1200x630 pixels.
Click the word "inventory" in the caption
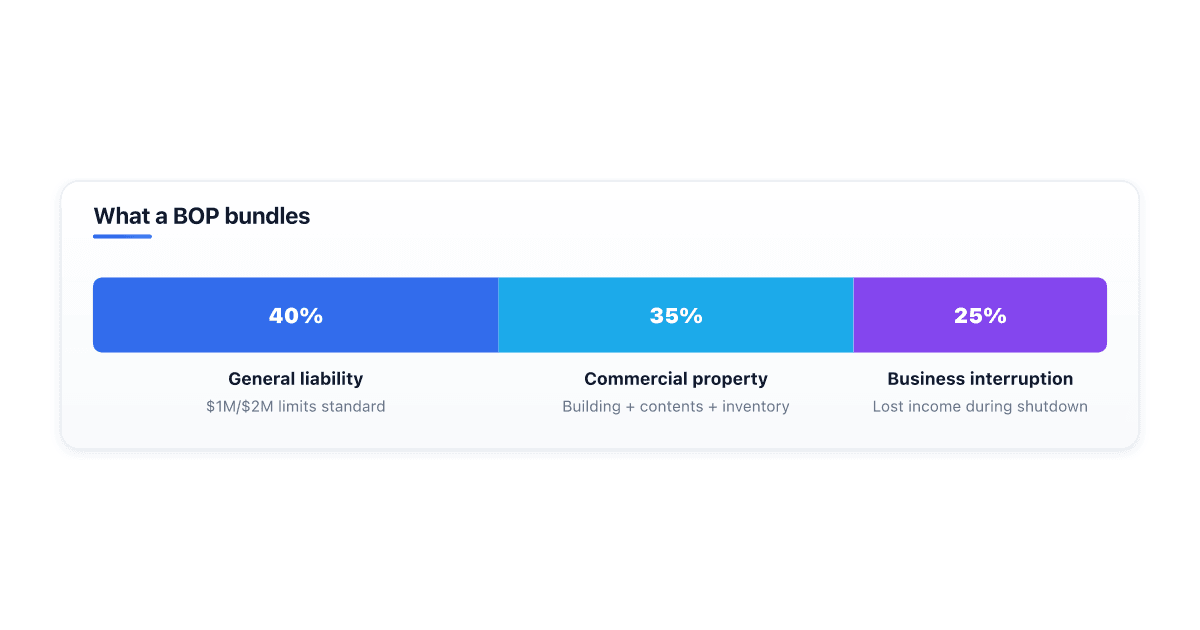tap(756, 406)
